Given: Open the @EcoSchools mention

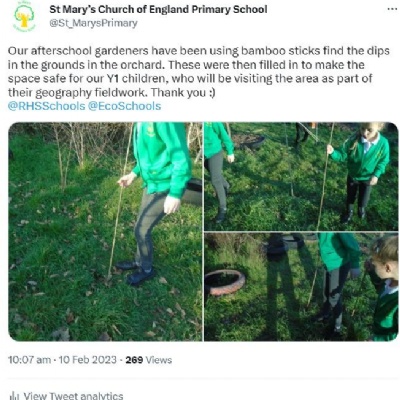Looking at the screenshot, I should click(124, 106).
